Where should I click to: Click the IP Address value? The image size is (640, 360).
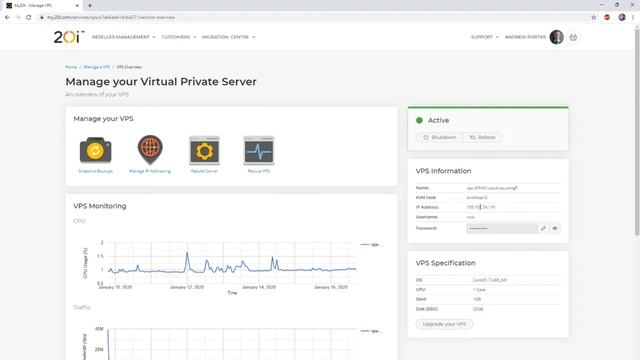[x=481, y=207]
